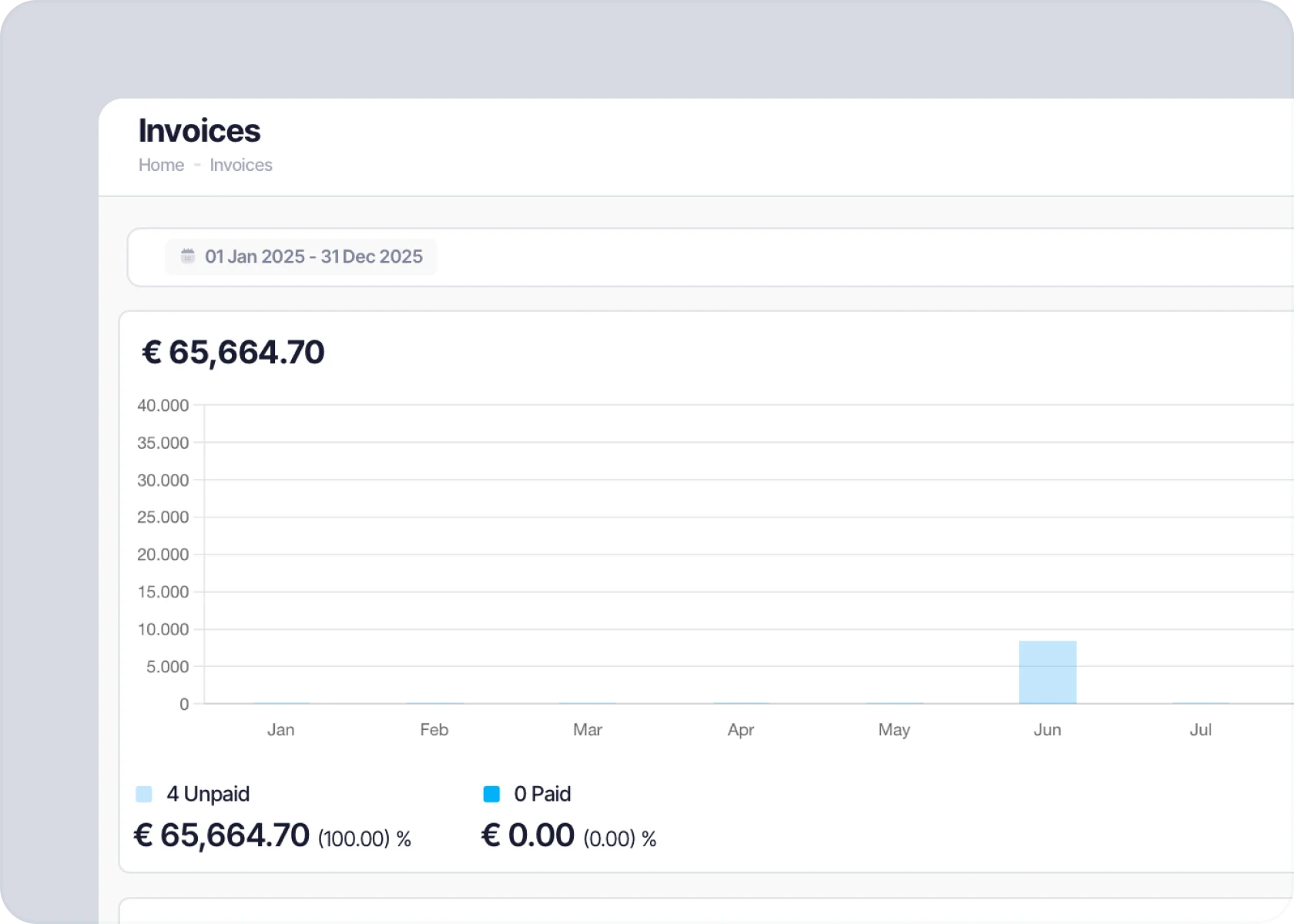Toggle the 0 Paid legend label
The image size is (1294, 924).
pos(542,794)
